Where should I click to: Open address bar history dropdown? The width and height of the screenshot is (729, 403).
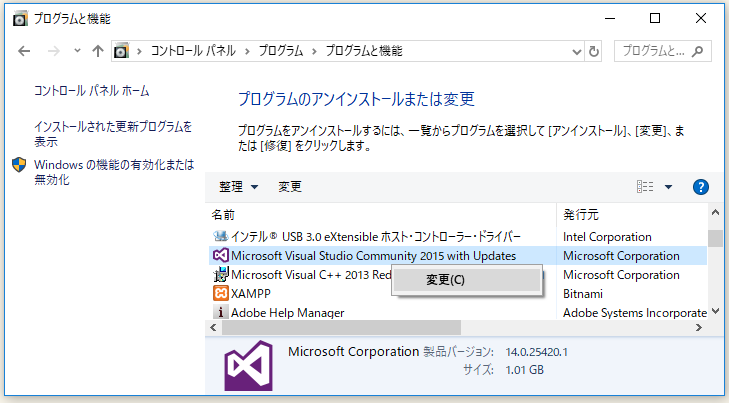click(x=578, y=51)
